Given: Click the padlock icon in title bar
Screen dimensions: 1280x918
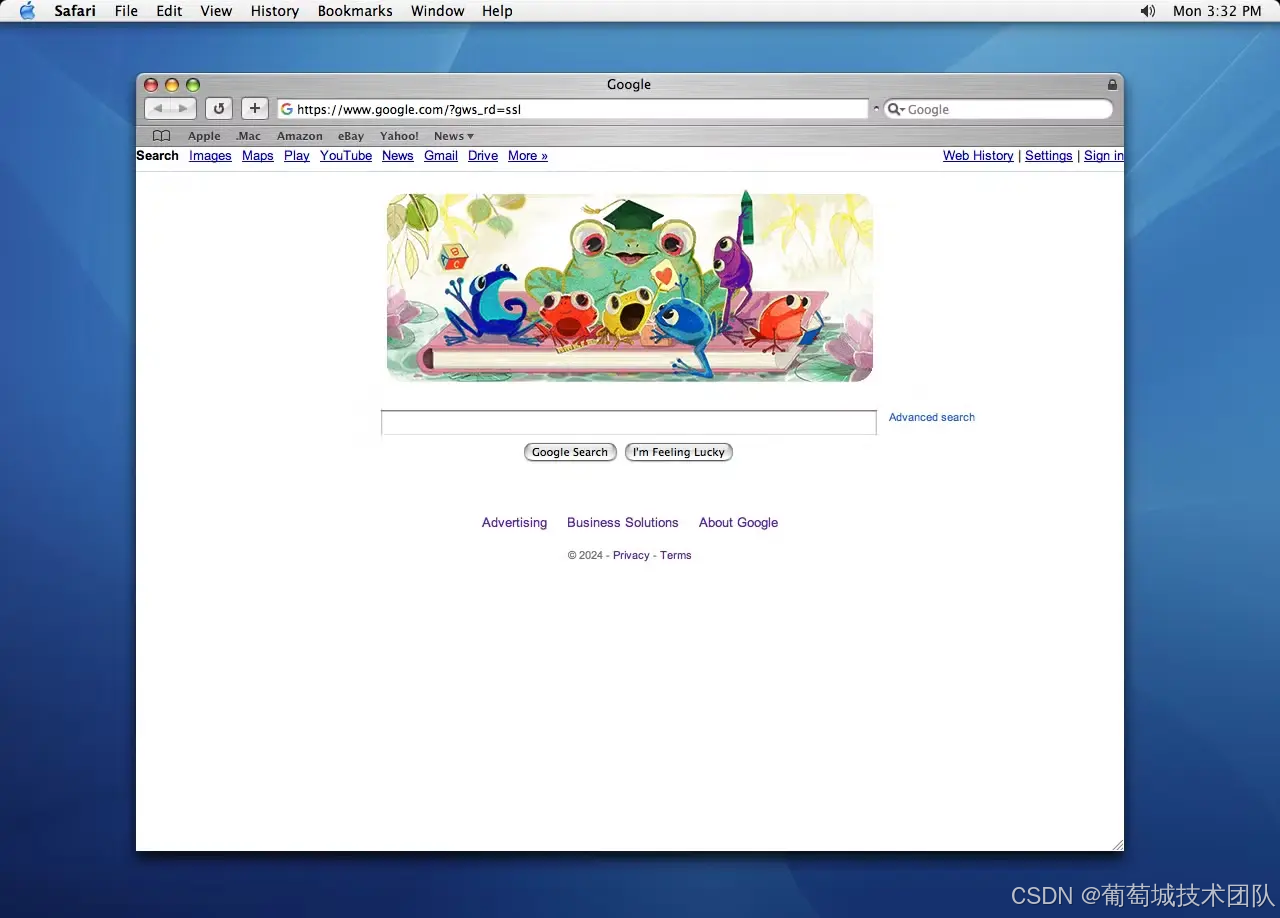Looking at the screenshot, I should point(1112,85).
